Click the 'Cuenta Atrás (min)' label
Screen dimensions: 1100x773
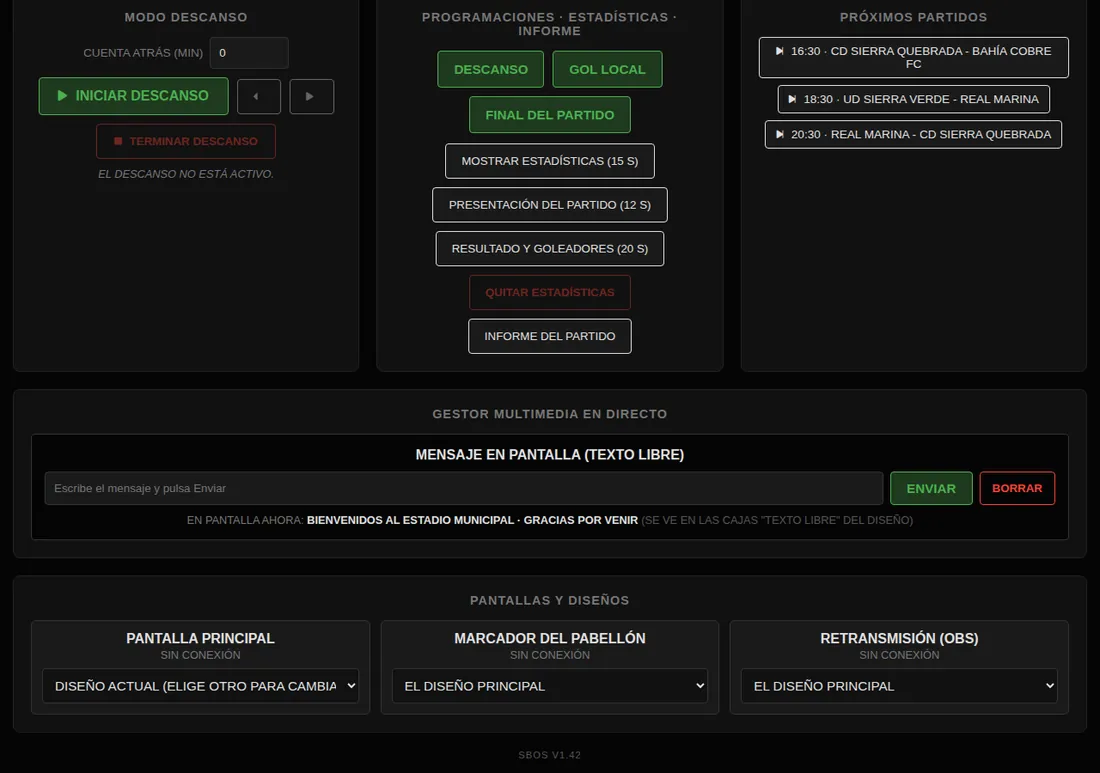pos(143,53)
